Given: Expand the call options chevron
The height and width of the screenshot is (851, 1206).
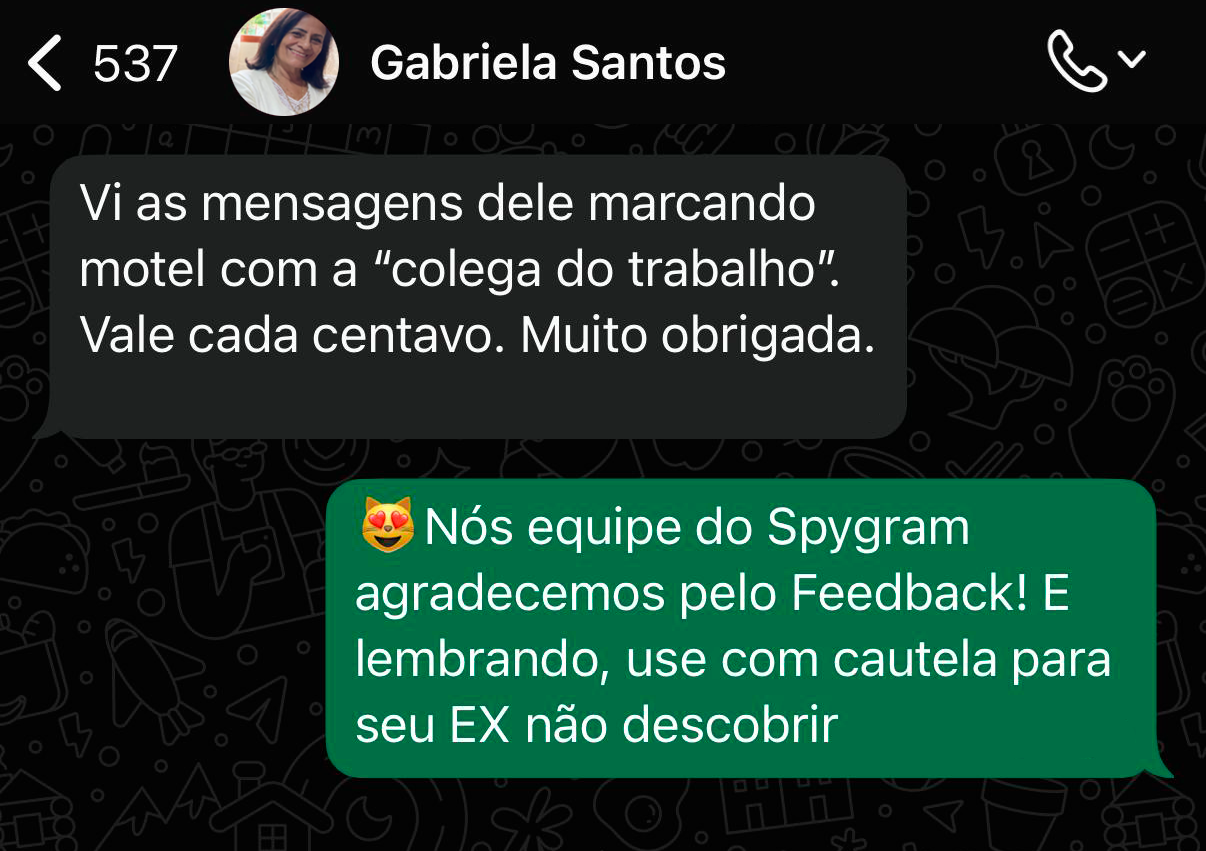Looking at the screenshot, I should pyautogui.click(x=1131, y=60).
